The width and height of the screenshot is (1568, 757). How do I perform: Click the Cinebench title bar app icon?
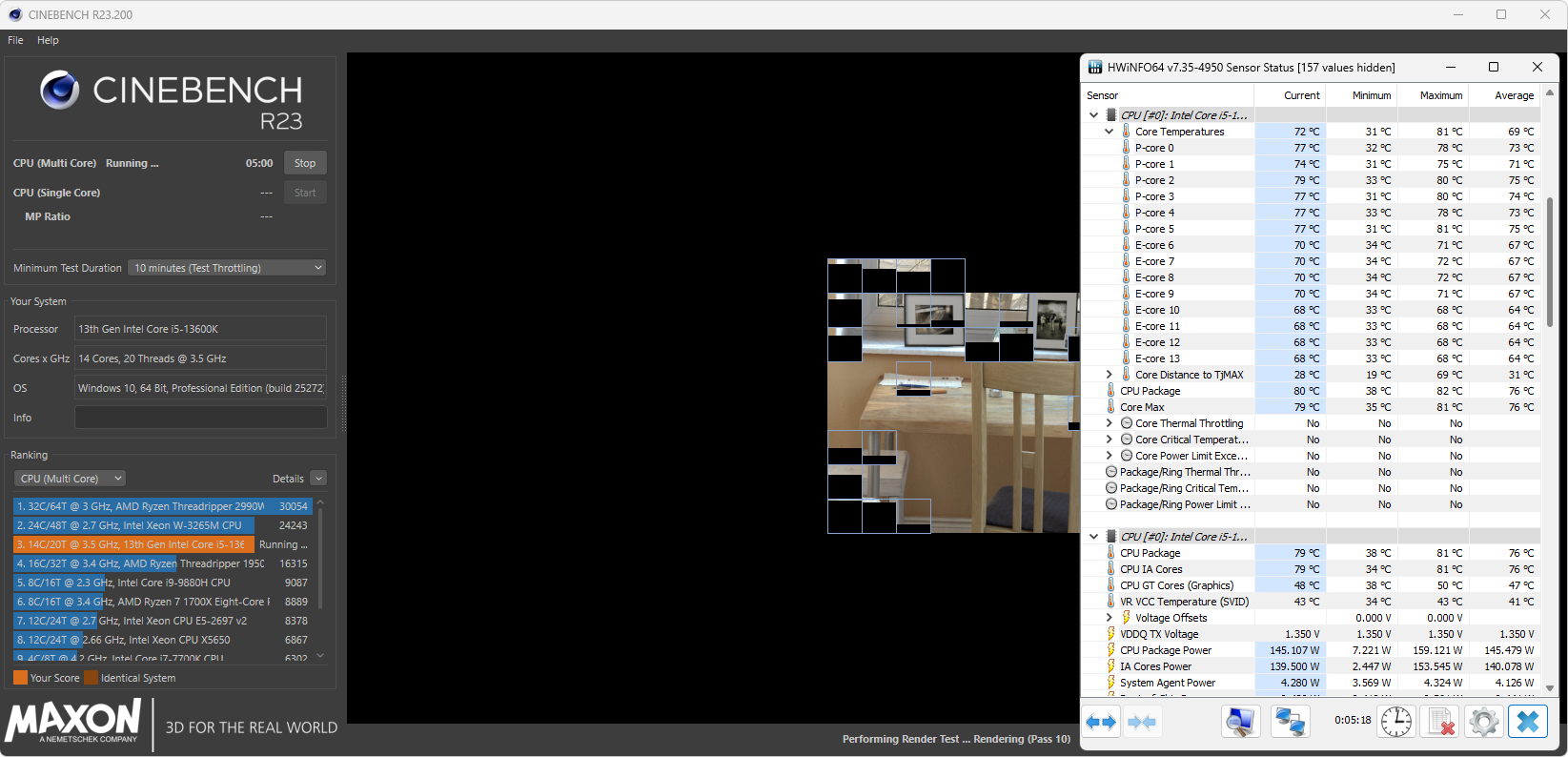[x=15, y=14]
